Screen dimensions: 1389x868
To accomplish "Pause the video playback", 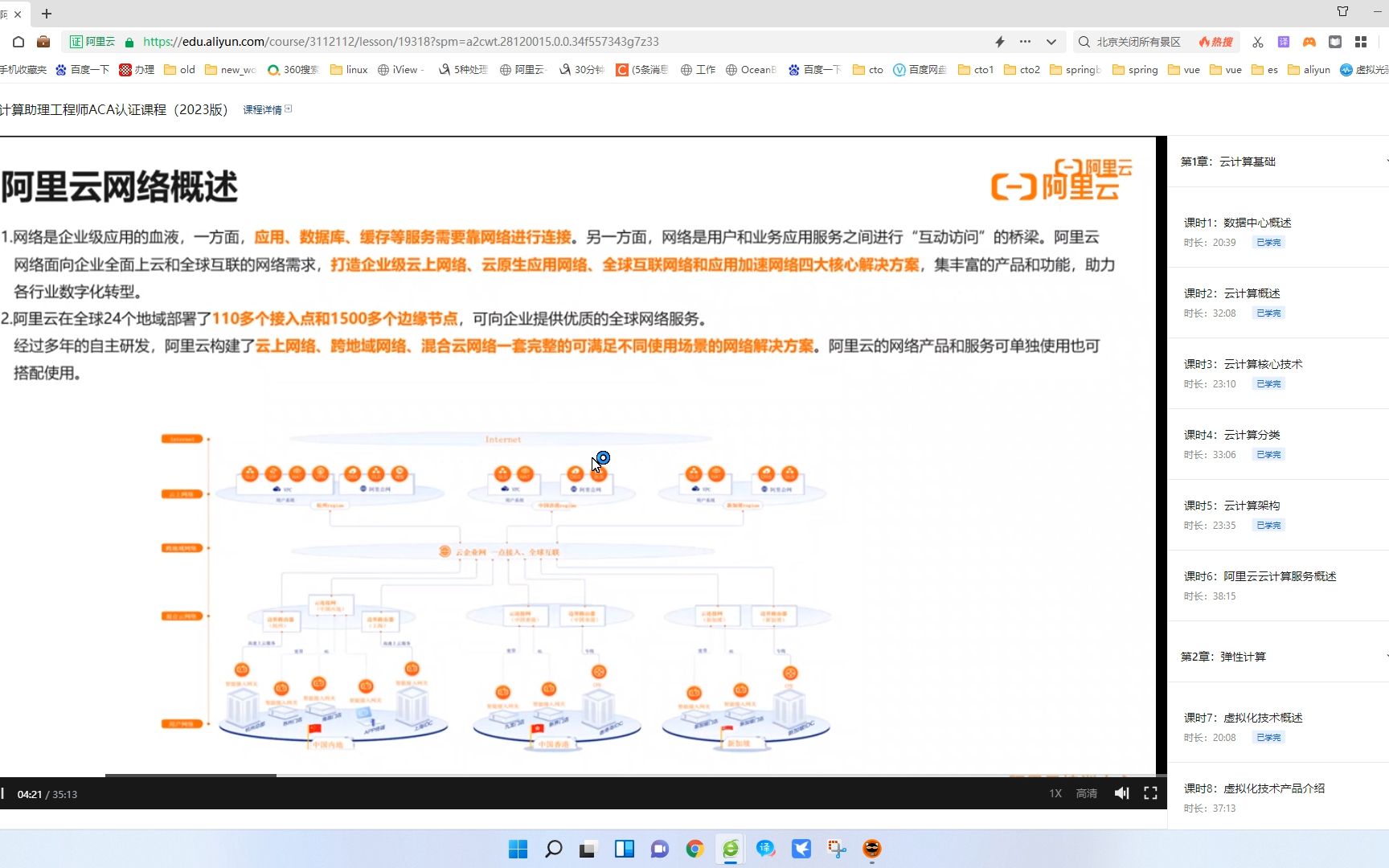I will point(2,793).
